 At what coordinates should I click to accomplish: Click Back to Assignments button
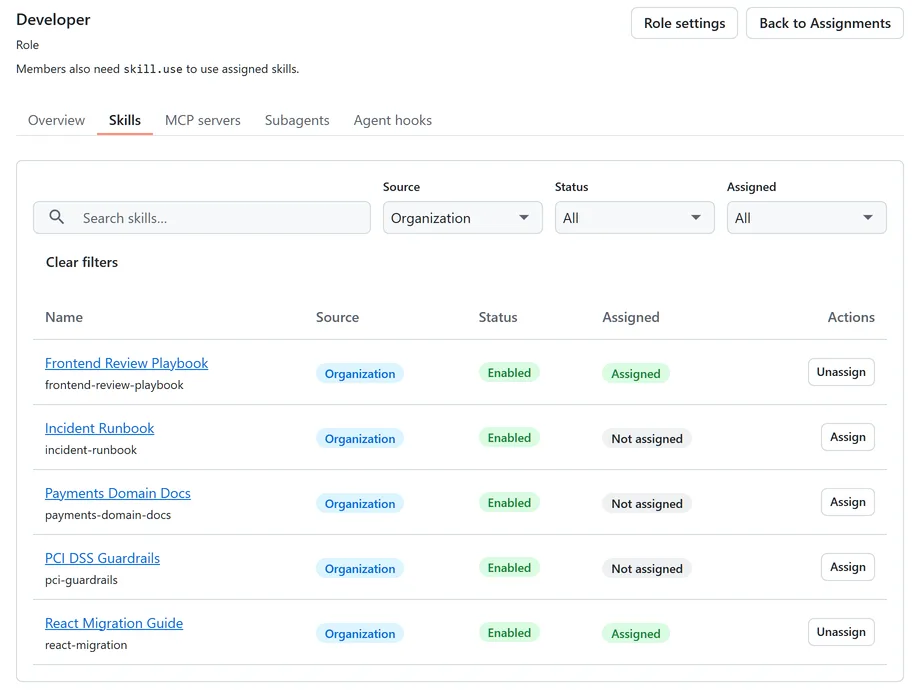(x=824, y=23)
